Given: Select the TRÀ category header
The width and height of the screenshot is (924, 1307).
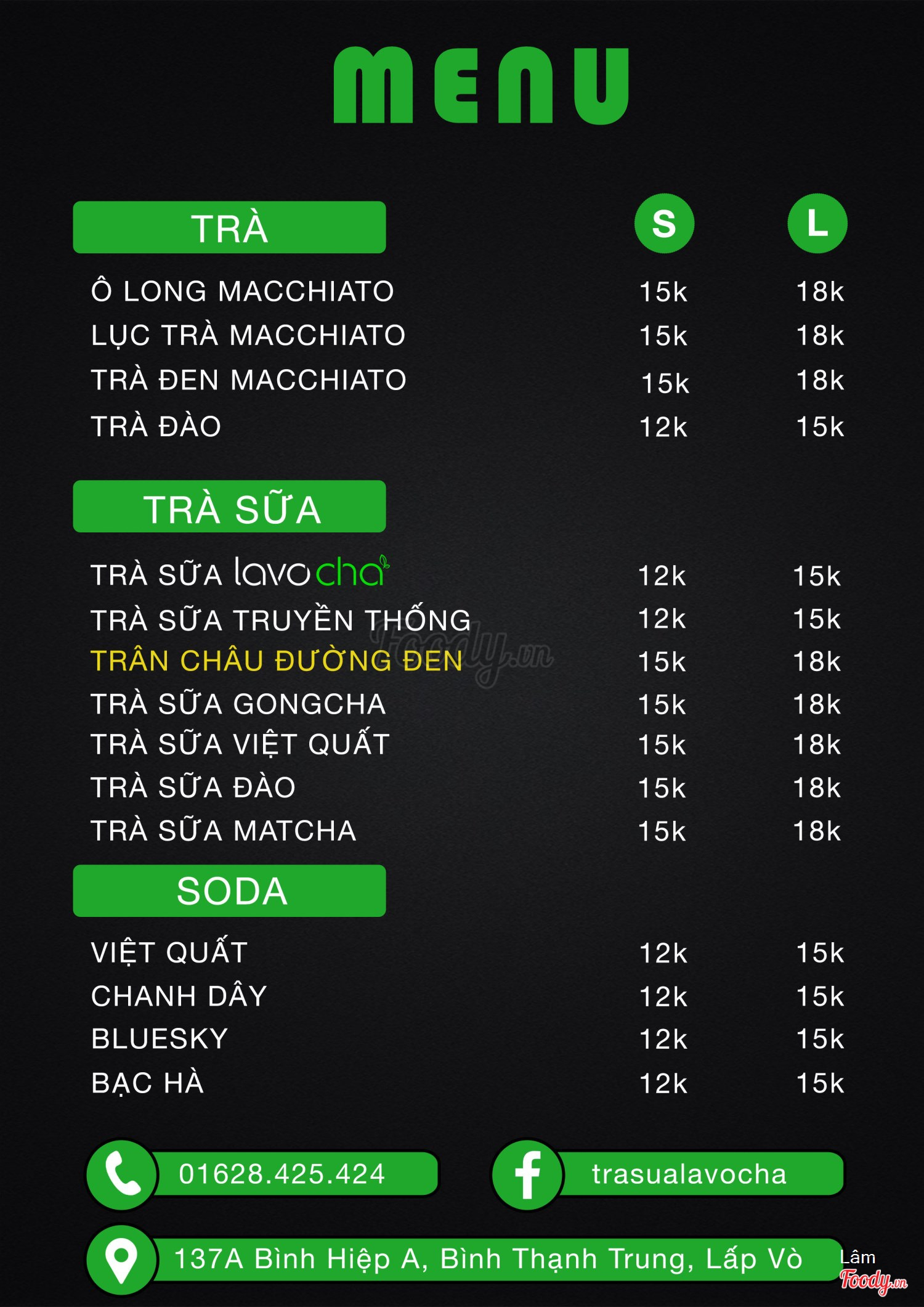Looking at the screenshot, I should tap(229, 227).
